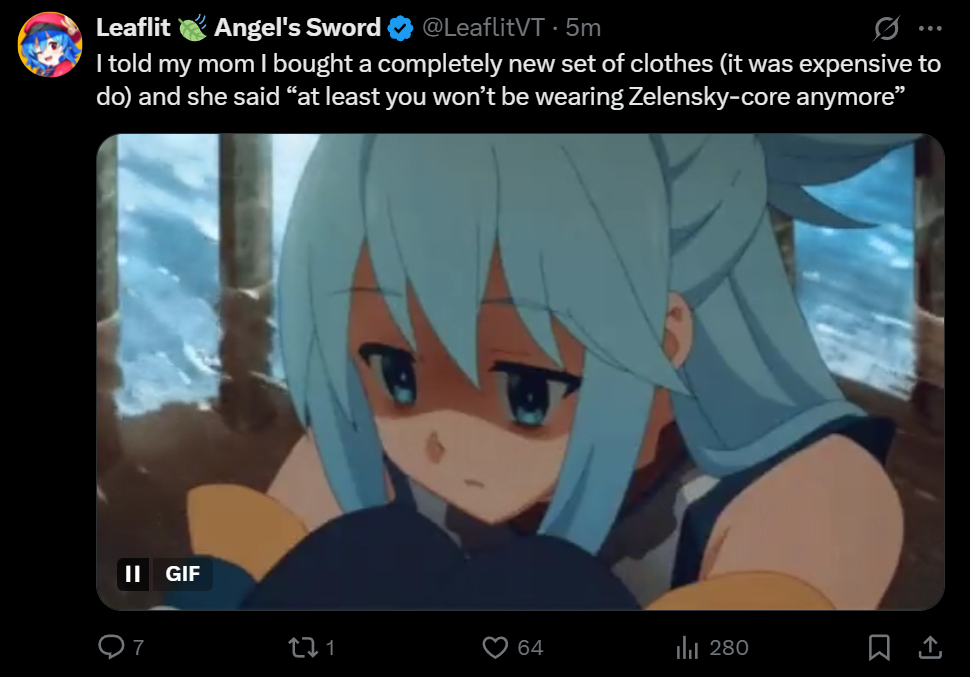Click the share upload icon
Image resolution: width=970 pixels, height=677 pixels.
[x=930, y=647]
